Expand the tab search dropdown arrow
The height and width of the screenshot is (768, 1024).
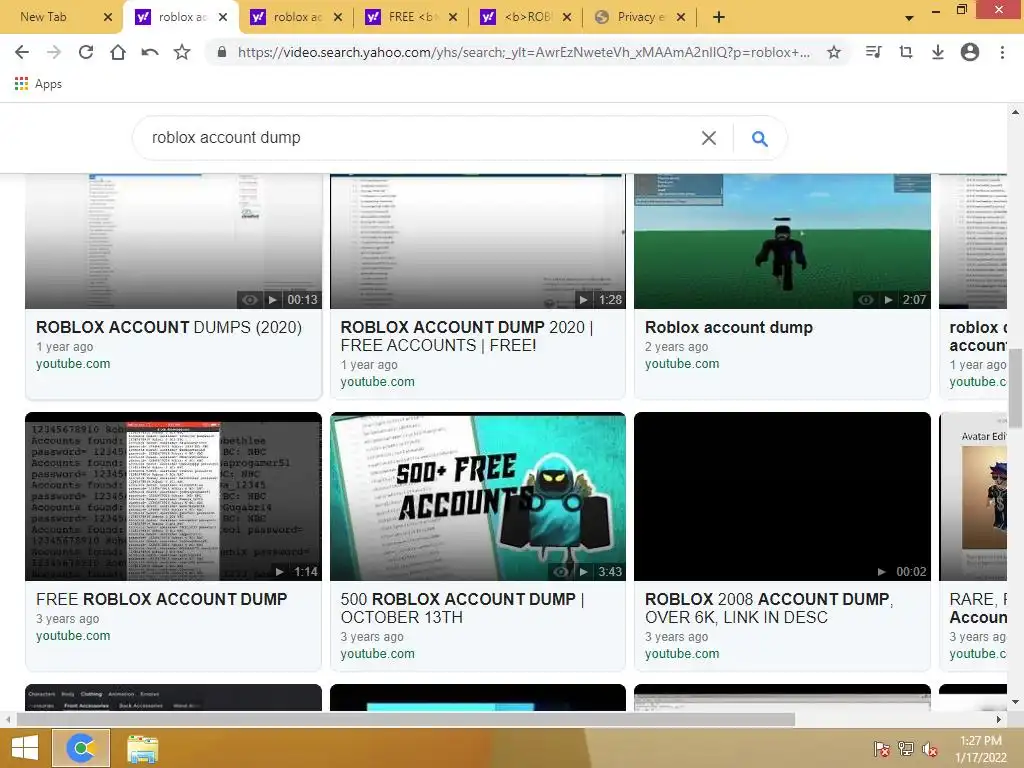point(909,18)
